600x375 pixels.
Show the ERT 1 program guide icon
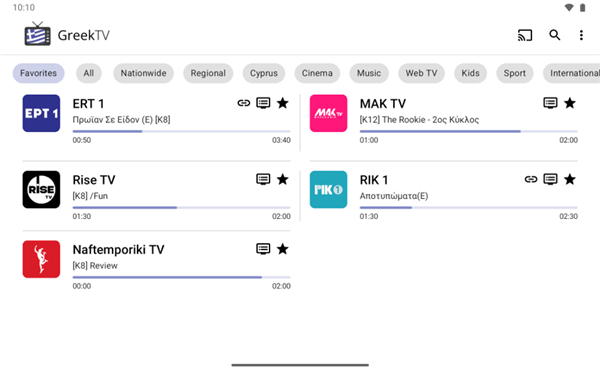click(x=263, y=103)
